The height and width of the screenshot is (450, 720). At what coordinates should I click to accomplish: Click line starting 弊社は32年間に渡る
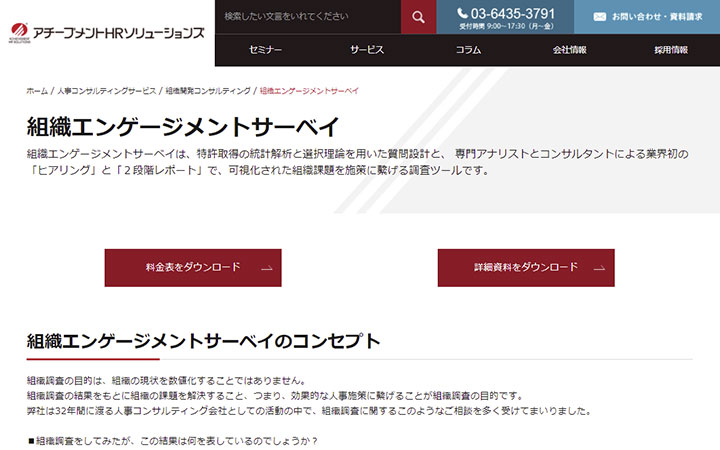309,411
